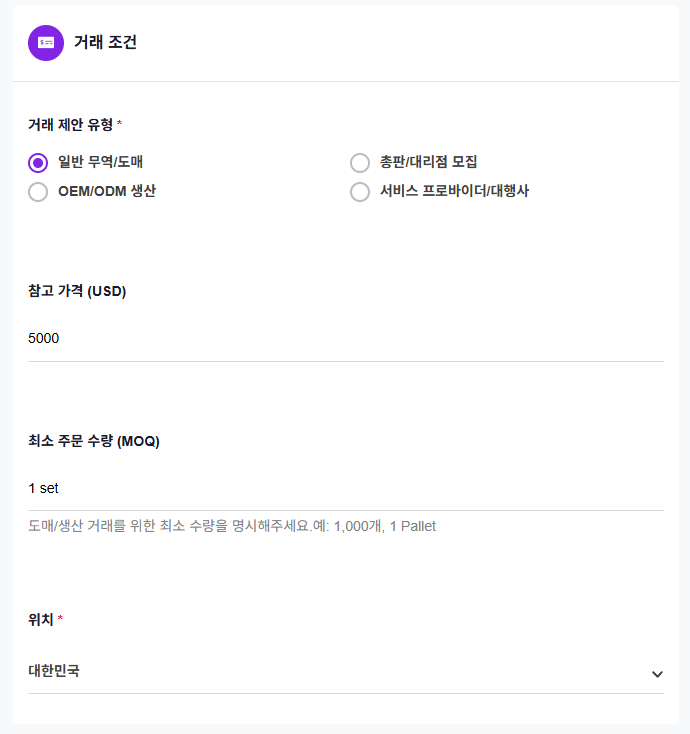This screenshot has height=734, width=690.
Task: Select the '일반 무역/도매' radio circle
Action: (38, 163)
